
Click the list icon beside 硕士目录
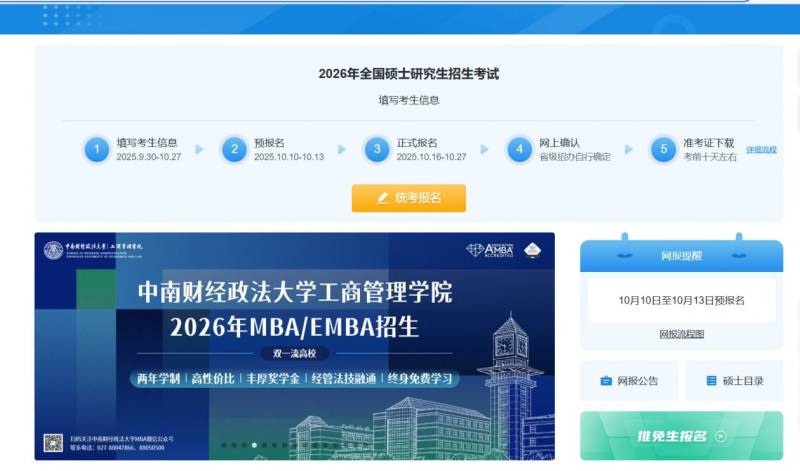pyautogui.click(x=711, y=381)
